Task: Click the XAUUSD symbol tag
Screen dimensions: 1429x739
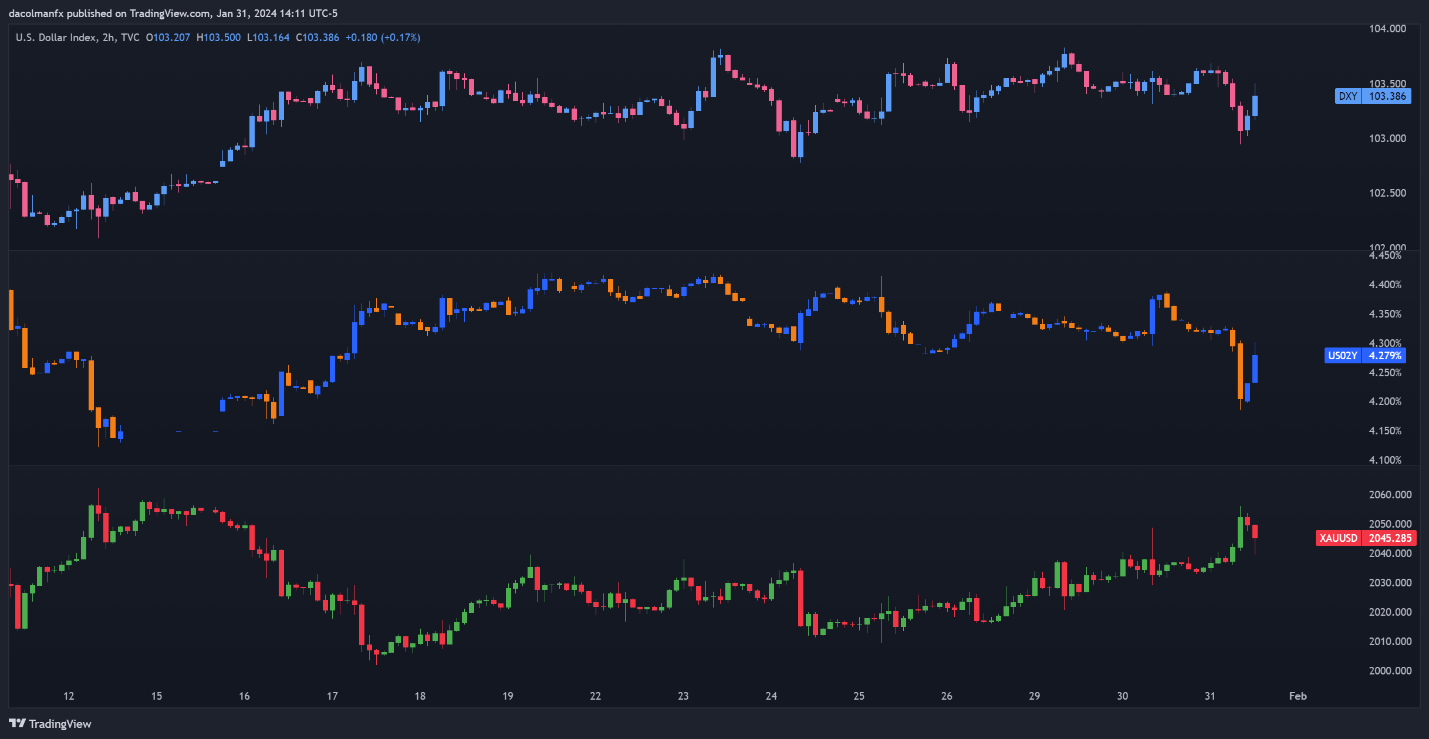Action: [x=1339, y=538]
